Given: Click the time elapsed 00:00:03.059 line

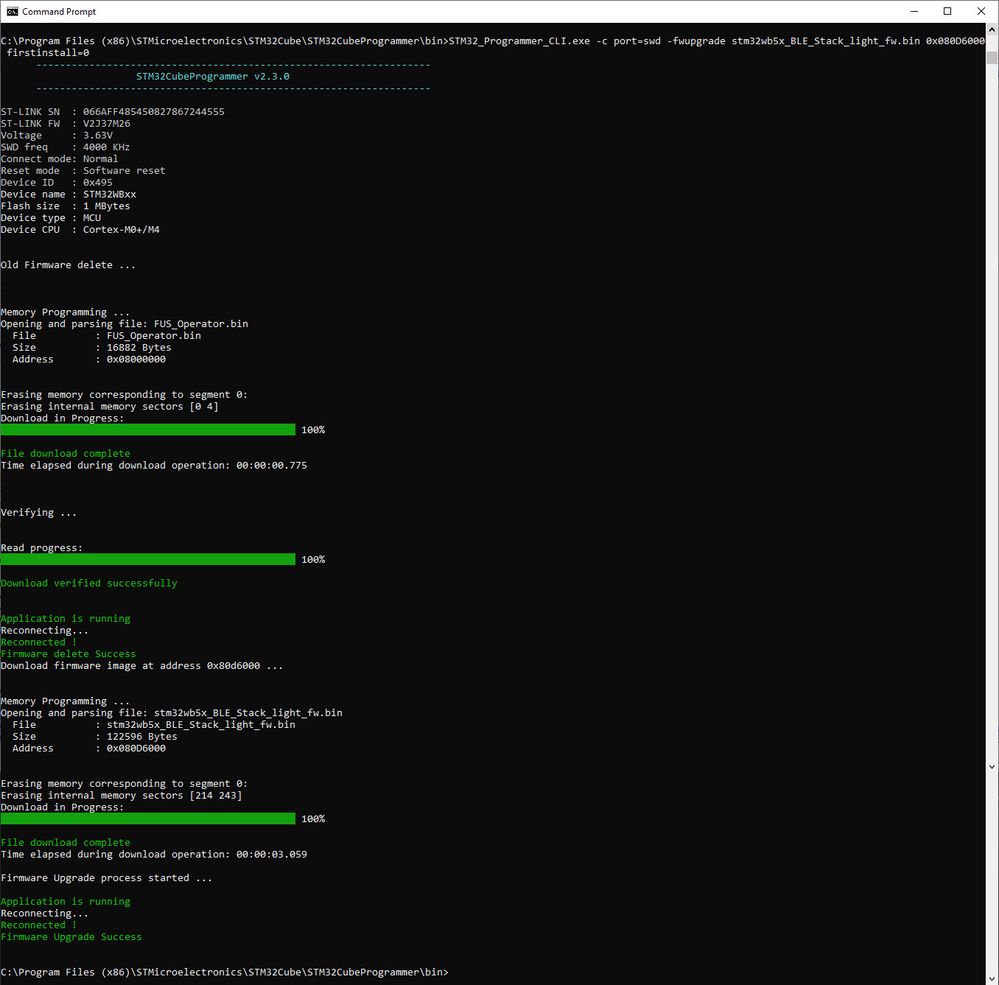Looking at the screenshot, I should 154,854.
